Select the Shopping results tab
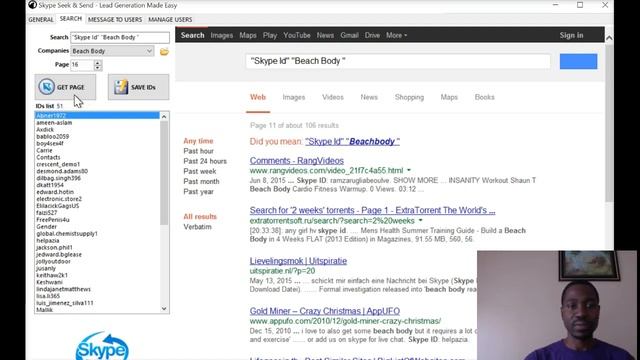Image resolution: width=640 pixels, height=360 pixels. [409, 97]
